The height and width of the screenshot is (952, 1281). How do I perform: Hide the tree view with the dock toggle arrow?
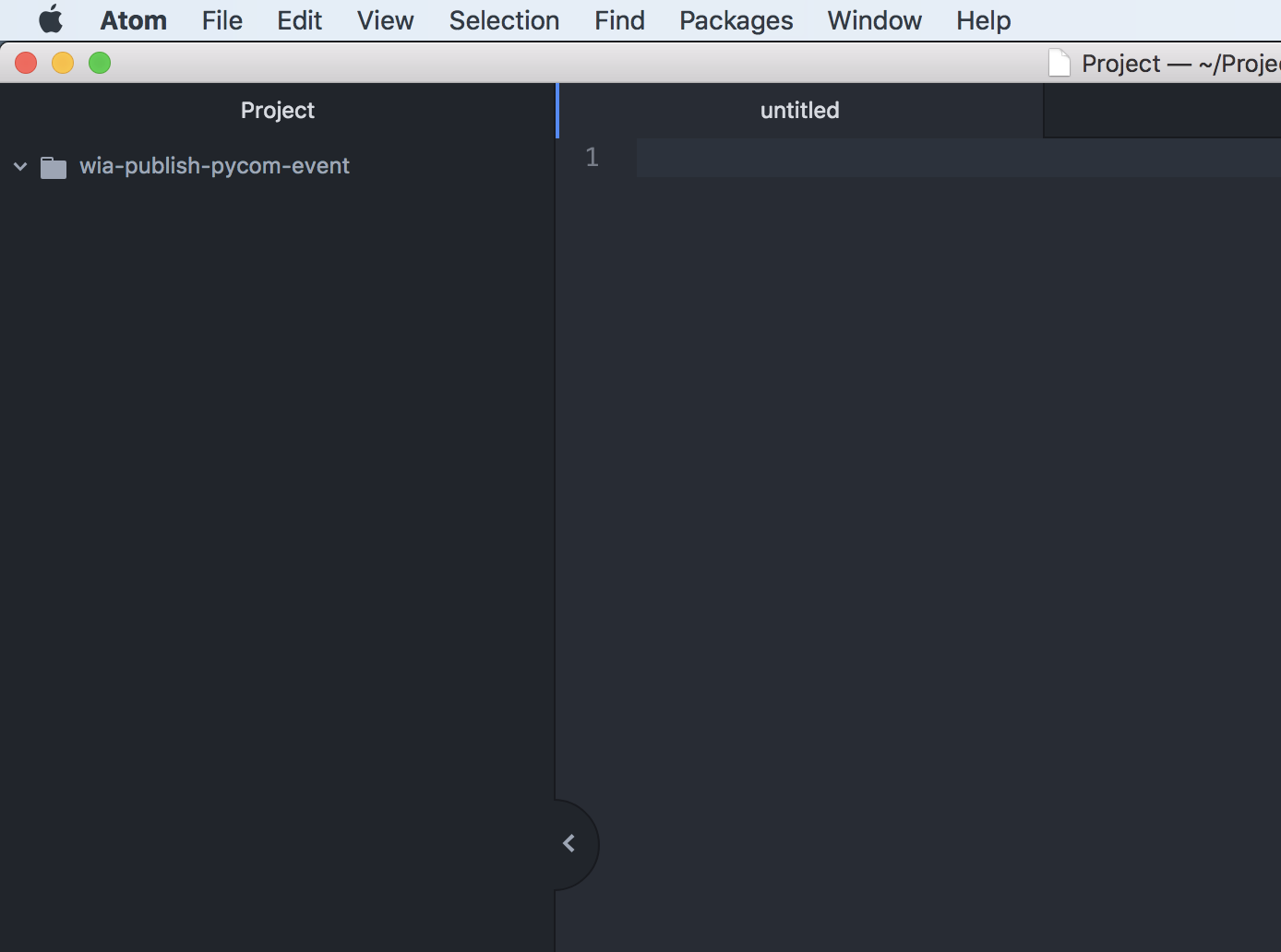[x=570, y=844]
